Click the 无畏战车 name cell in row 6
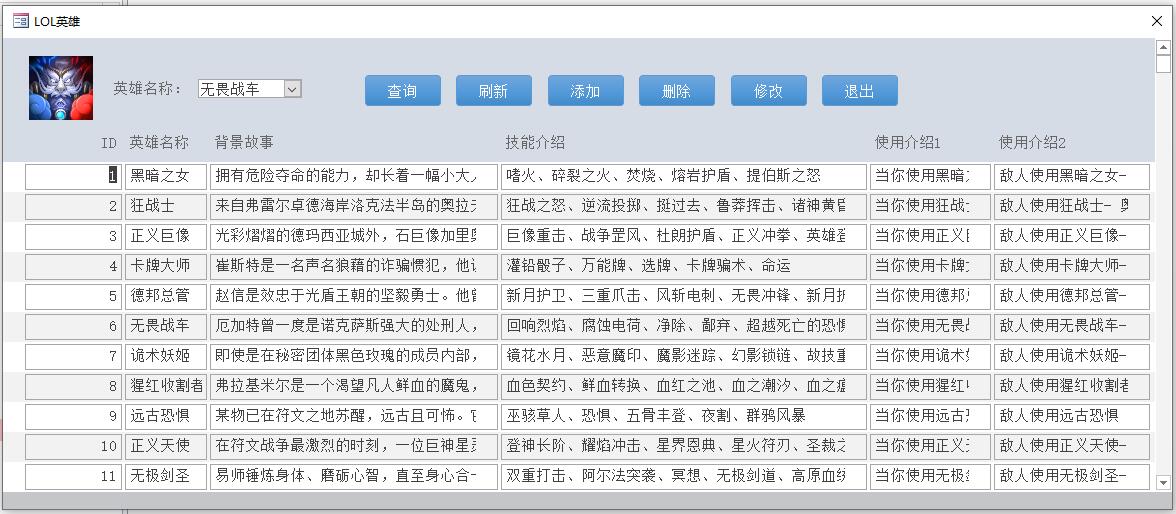Viewport: 1176px width, 514px height. click(166, 326)
